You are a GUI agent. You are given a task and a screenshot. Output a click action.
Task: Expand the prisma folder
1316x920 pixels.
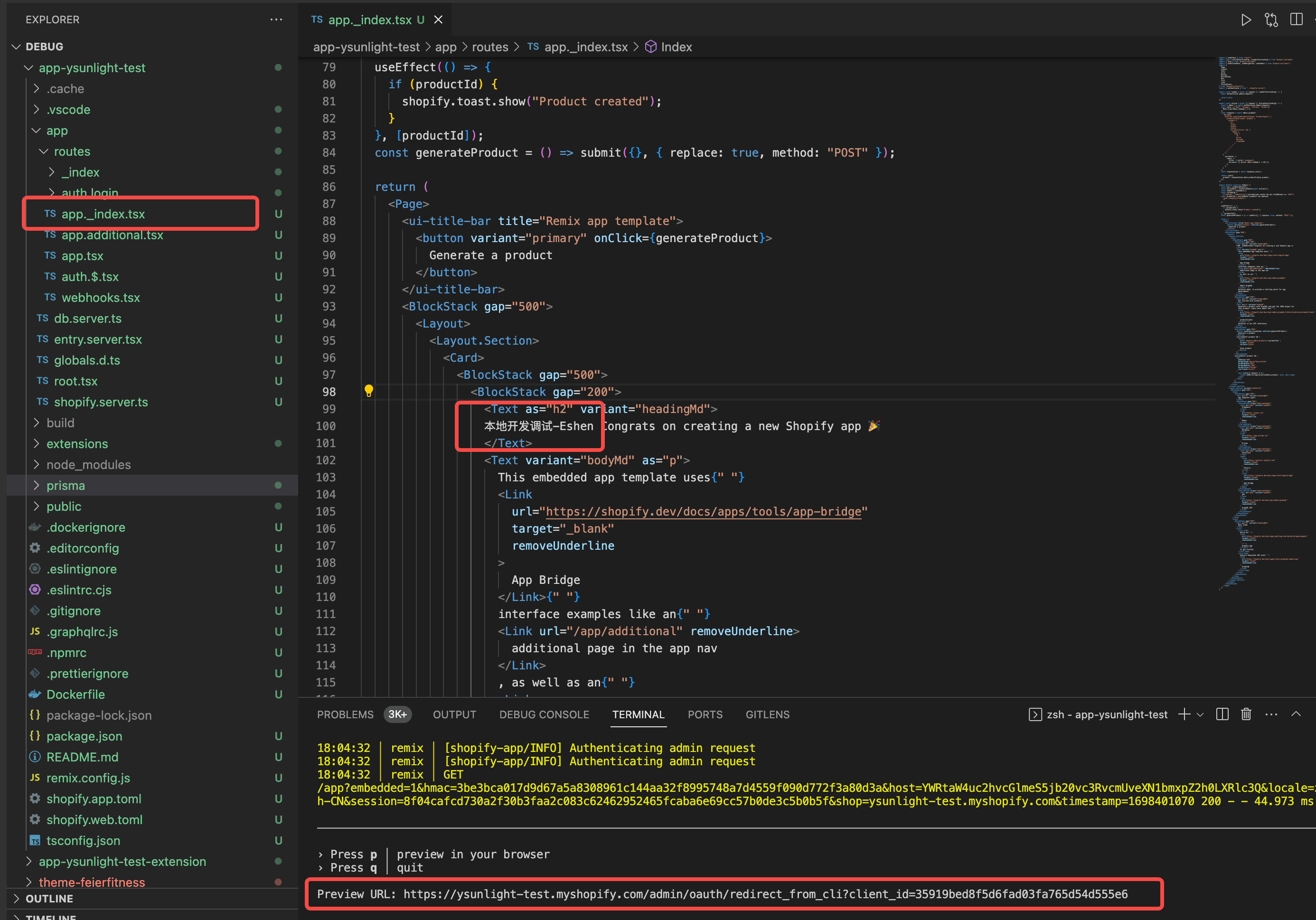[66, 486]
